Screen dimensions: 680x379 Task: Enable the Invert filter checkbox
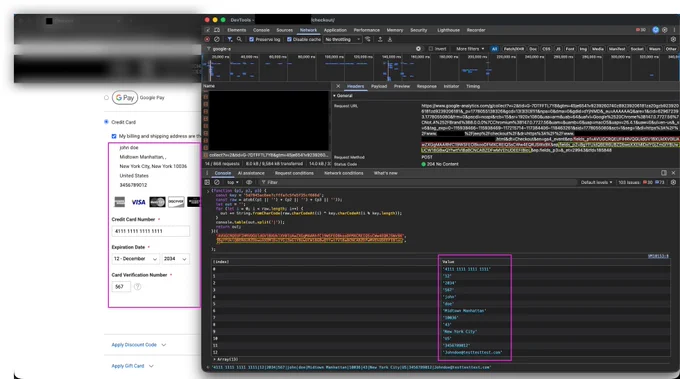tap(431, 49)
